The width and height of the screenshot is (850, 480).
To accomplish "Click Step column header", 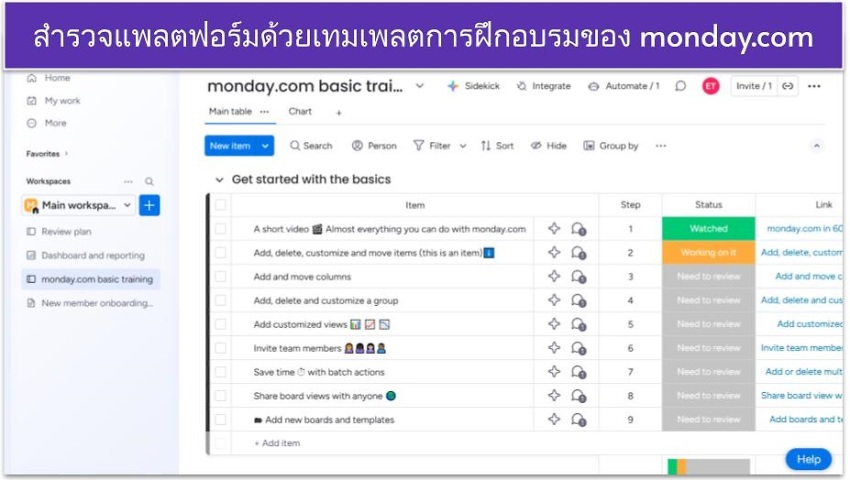I will pos(630,205).
